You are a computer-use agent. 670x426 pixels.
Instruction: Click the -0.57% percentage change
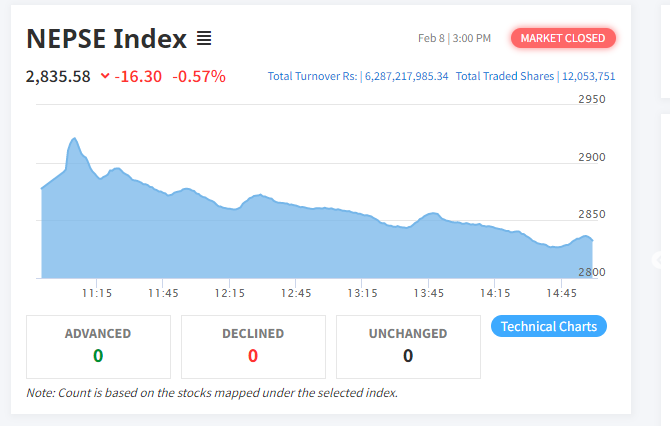pyautogui.click(x=199, y=76)
